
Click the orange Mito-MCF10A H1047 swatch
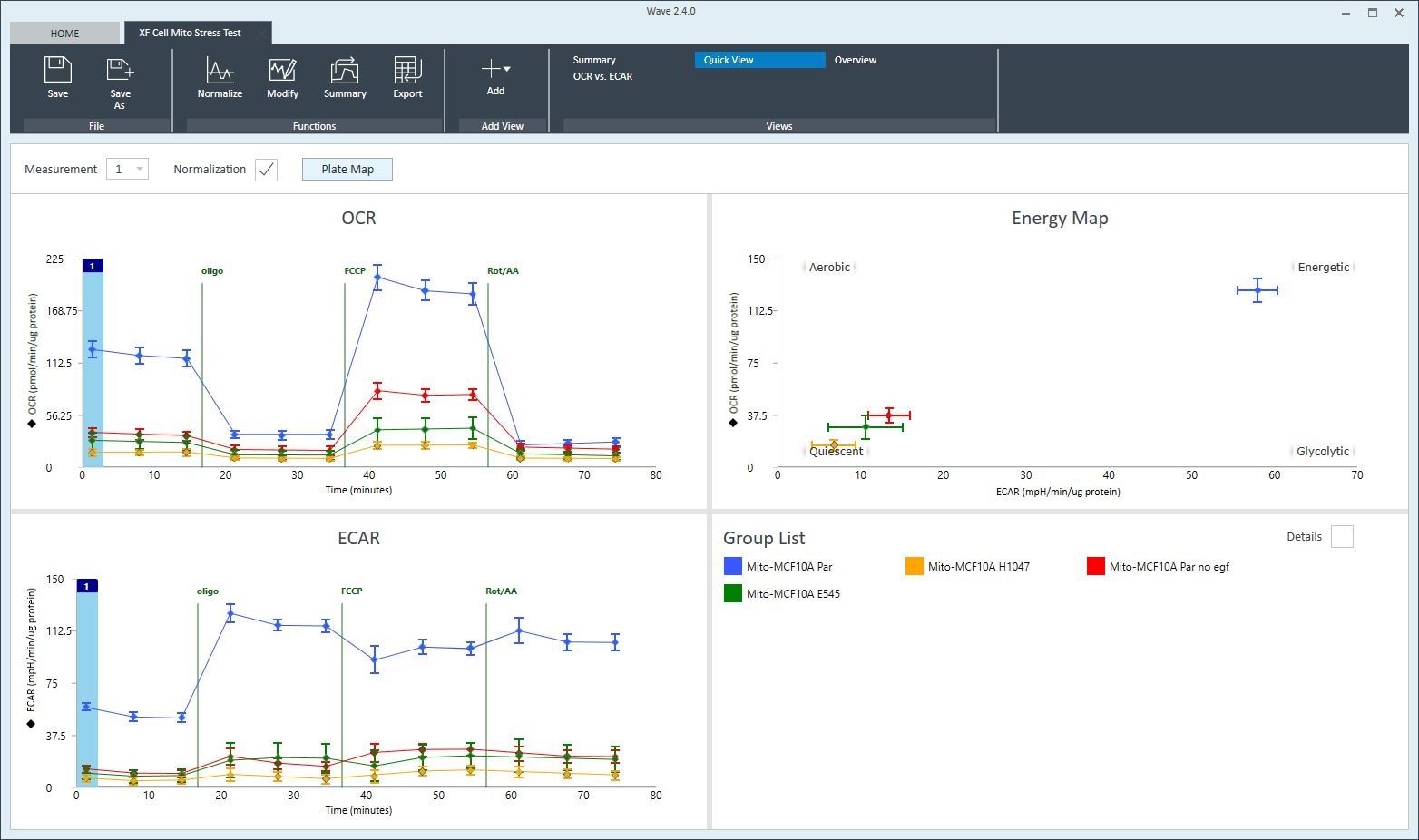pos(915,567)
